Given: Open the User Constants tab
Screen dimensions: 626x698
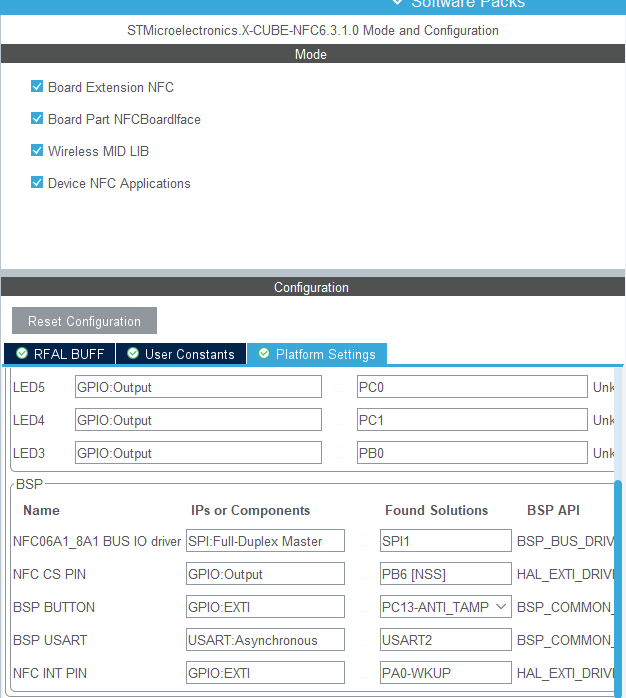Looking at the screenshot, I should (181, 354).
